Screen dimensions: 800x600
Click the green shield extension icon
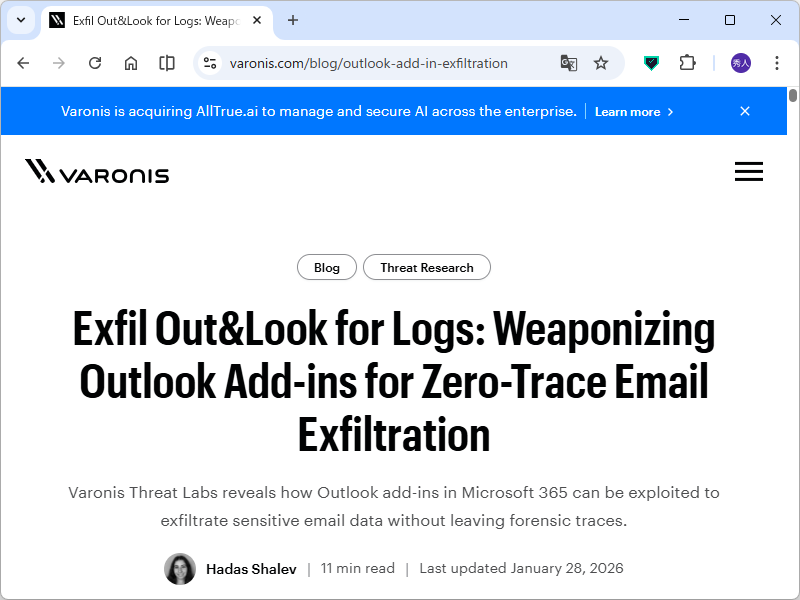651,62
